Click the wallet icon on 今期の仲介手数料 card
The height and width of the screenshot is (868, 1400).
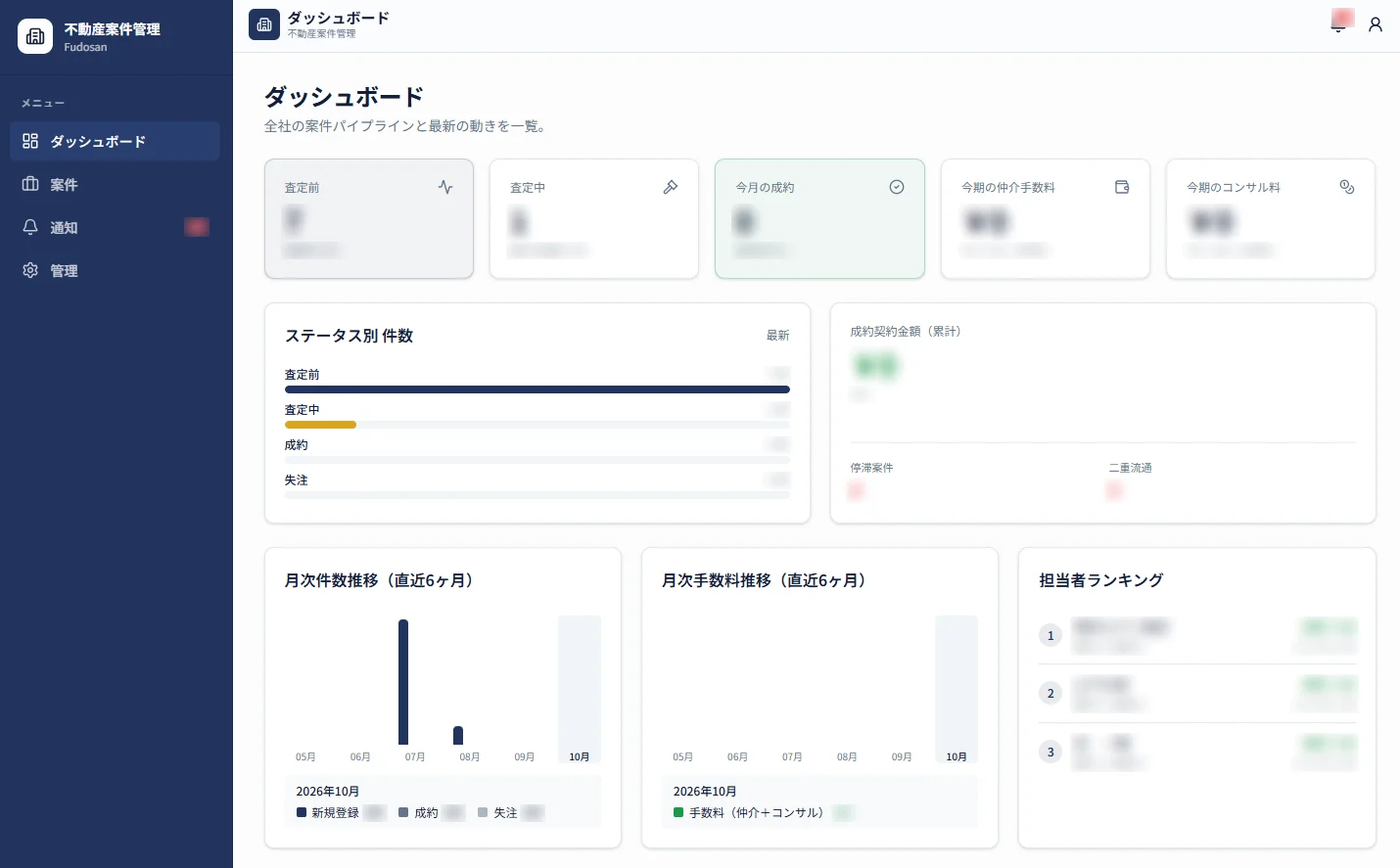point(1122,187)
